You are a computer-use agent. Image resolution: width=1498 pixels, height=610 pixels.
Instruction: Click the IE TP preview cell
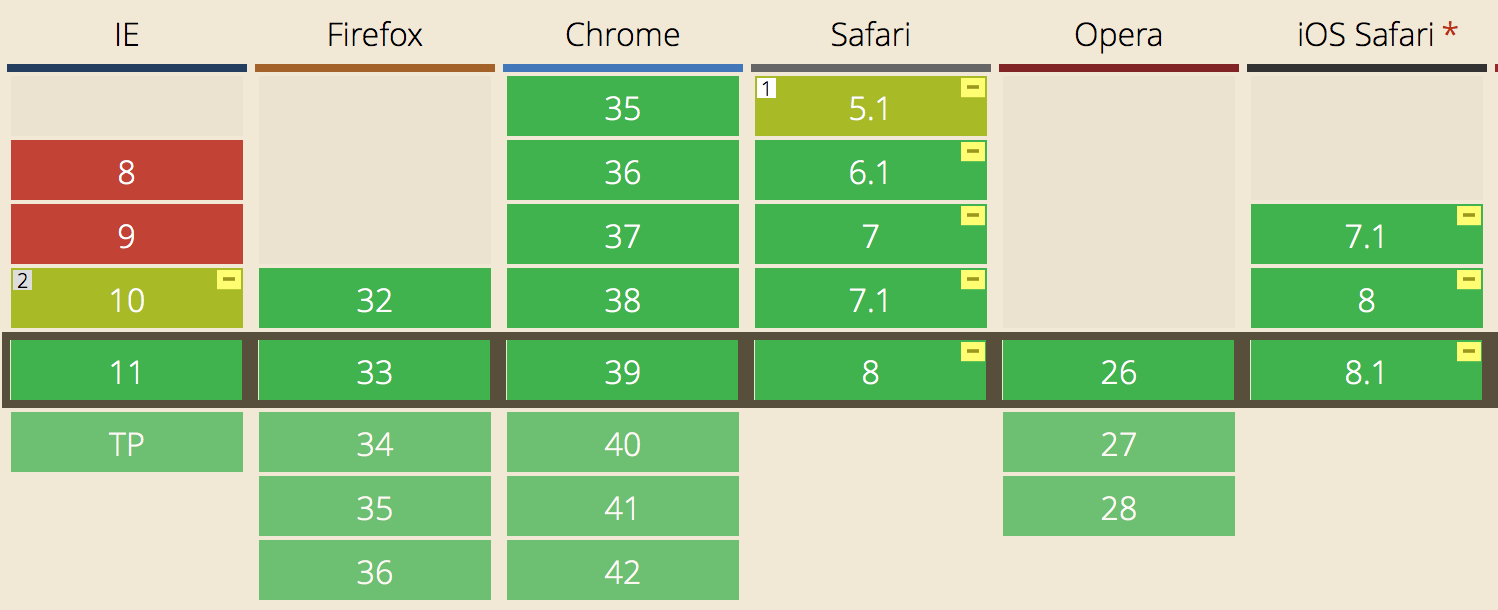click(x=126, y=443)
